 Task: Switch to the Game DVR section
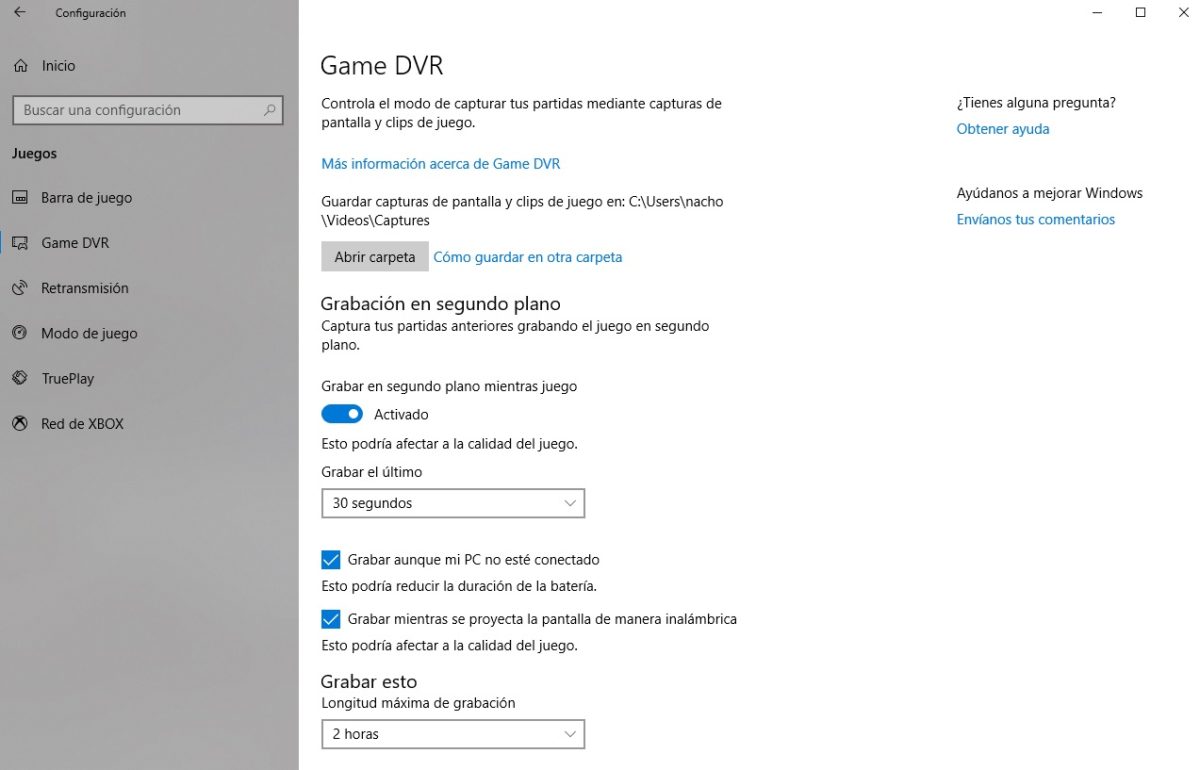pyautogui.click(x=75, y=242)
